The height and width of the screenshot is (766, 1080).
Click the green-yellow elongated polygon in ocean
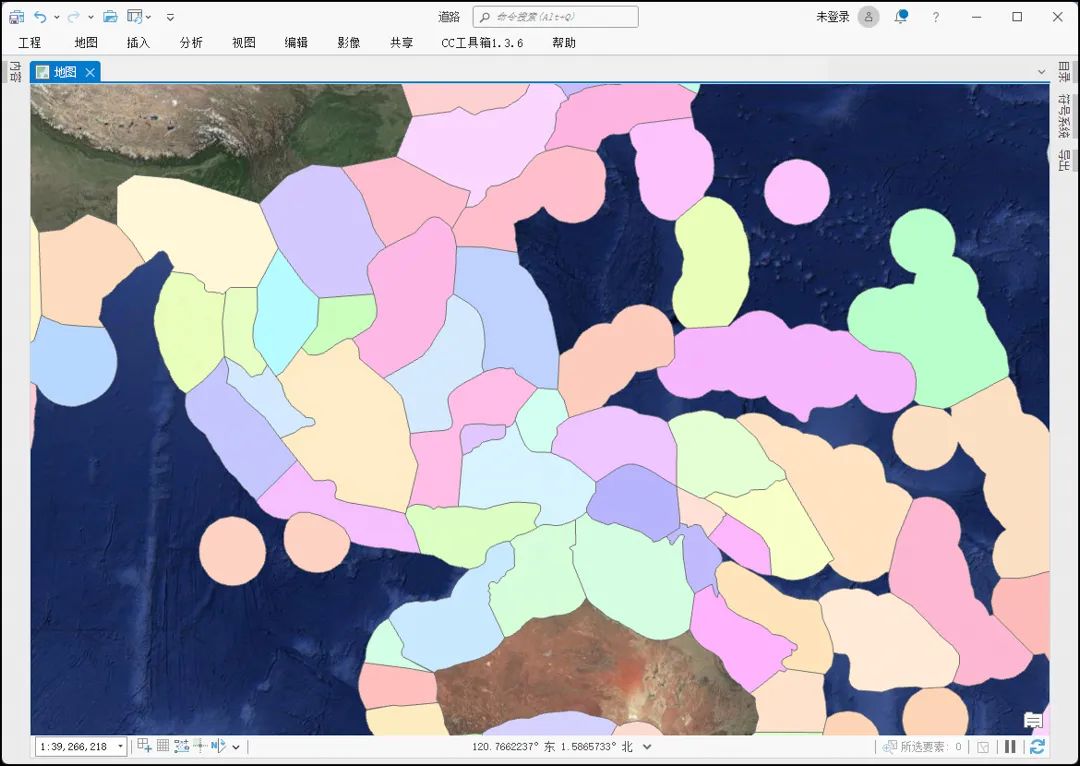(x=711, y=262)
